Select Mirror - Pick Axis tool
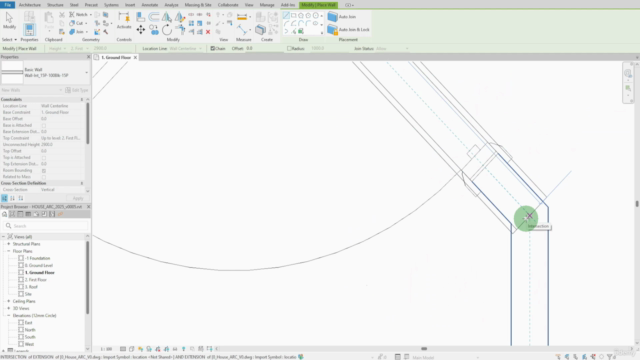This screenshot has height=360, width=640. click(167, 17)
